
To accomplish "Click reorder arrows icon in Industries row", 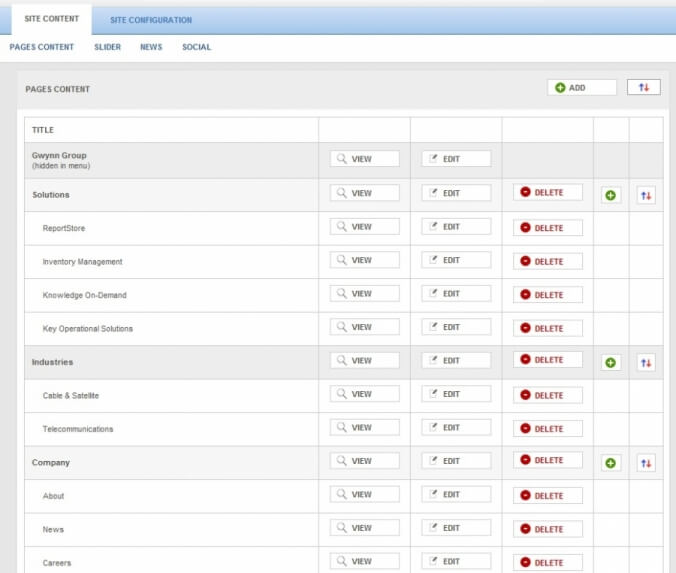I will pos(646,362).
